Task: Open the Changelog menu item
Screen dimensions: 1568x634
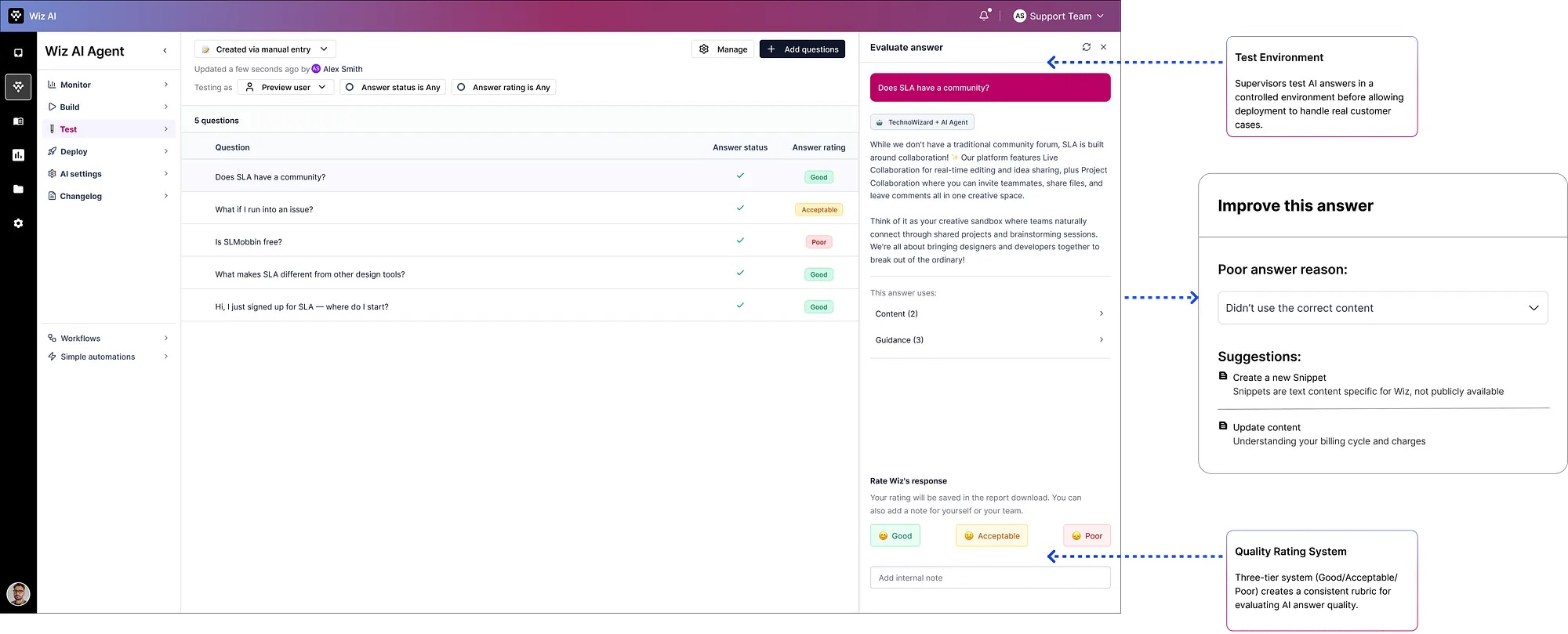Action: click(108, 196)
